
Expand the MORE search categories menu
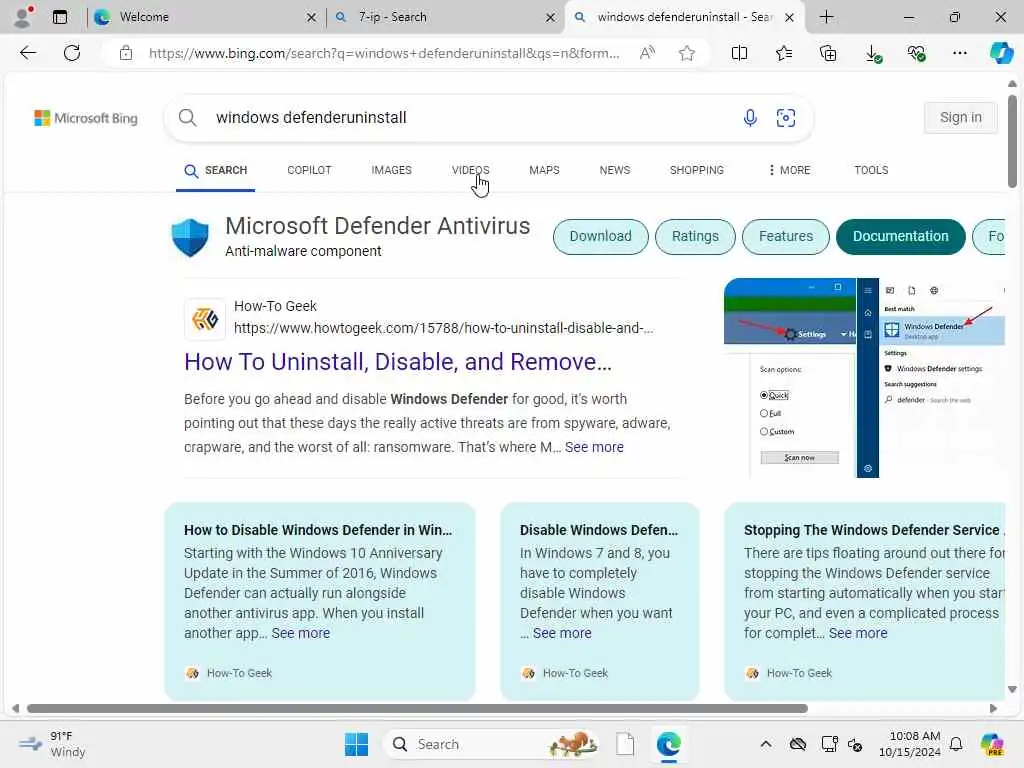coord(790,170)
